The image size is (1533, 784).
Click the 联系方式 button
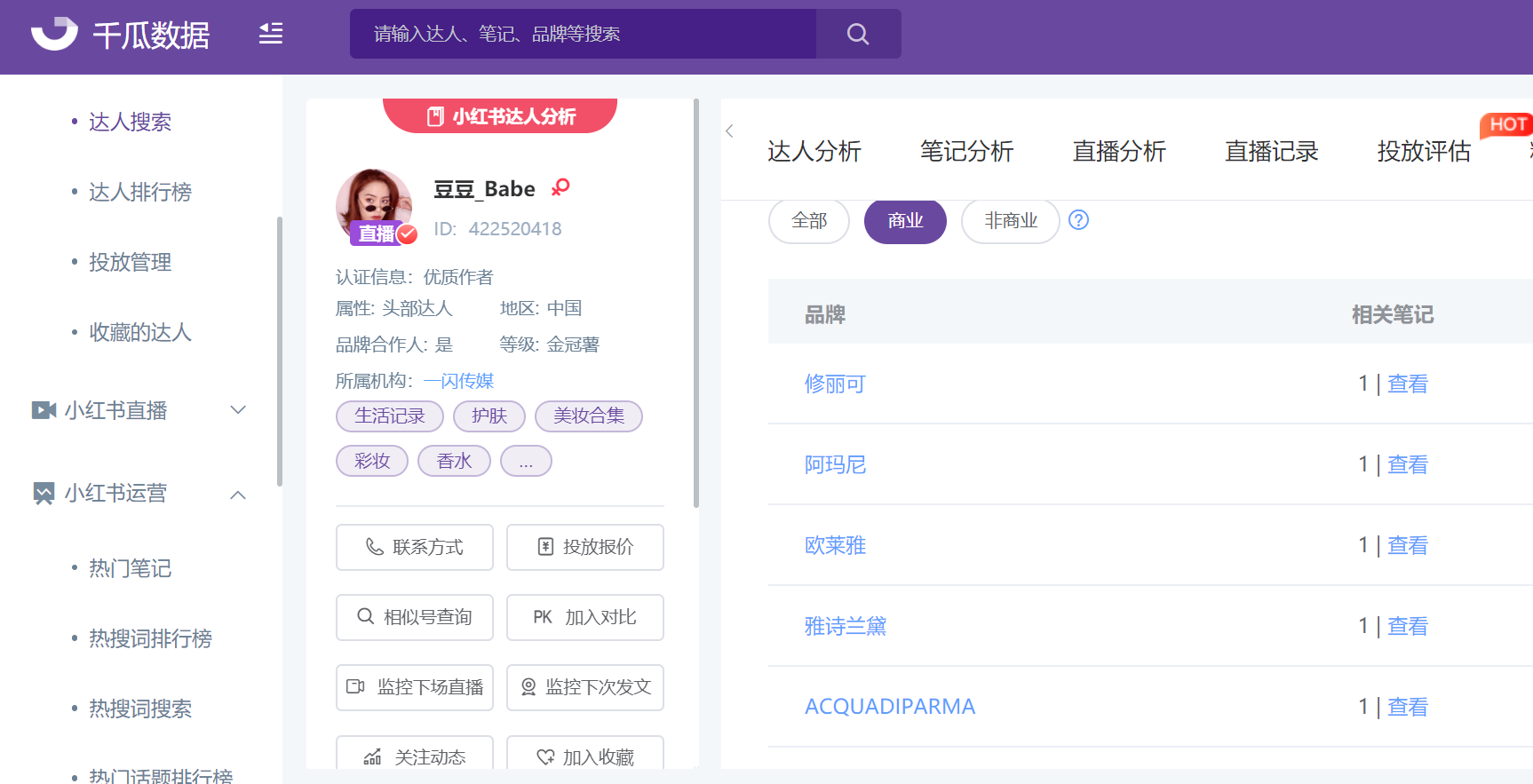415,547
